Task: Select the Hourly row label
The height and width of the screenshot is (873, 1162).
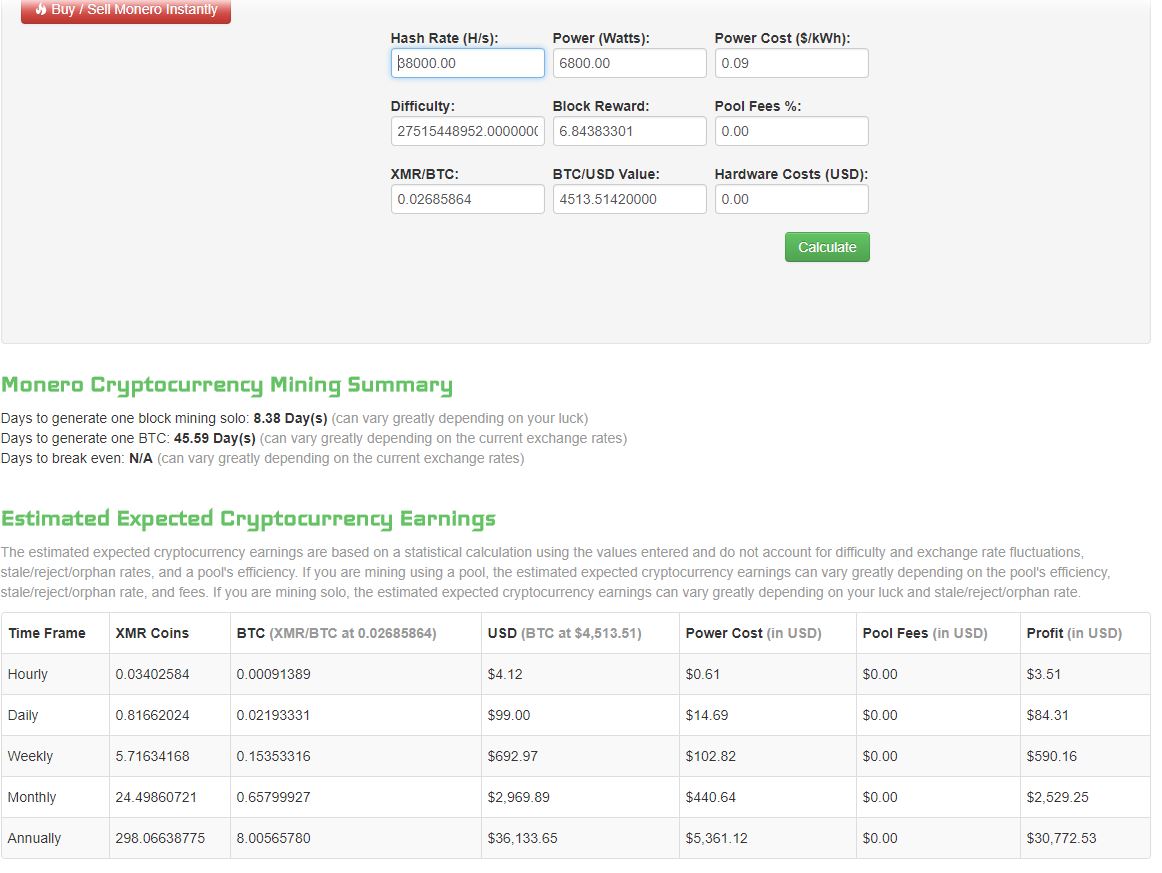Action: click(27, 674)
